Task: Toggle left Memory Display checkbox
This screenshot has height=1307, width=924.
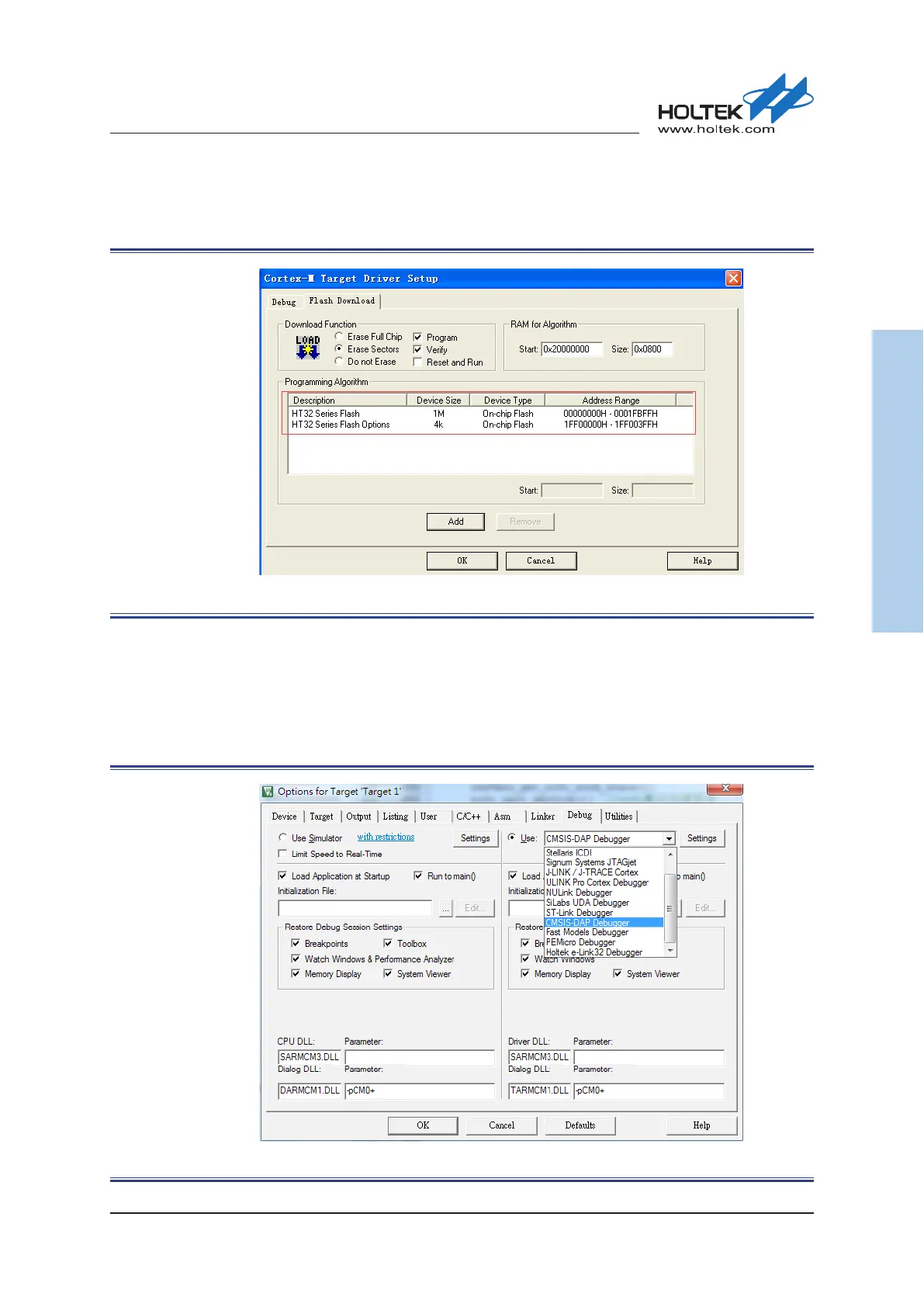Action: click(x=296, y=973)
